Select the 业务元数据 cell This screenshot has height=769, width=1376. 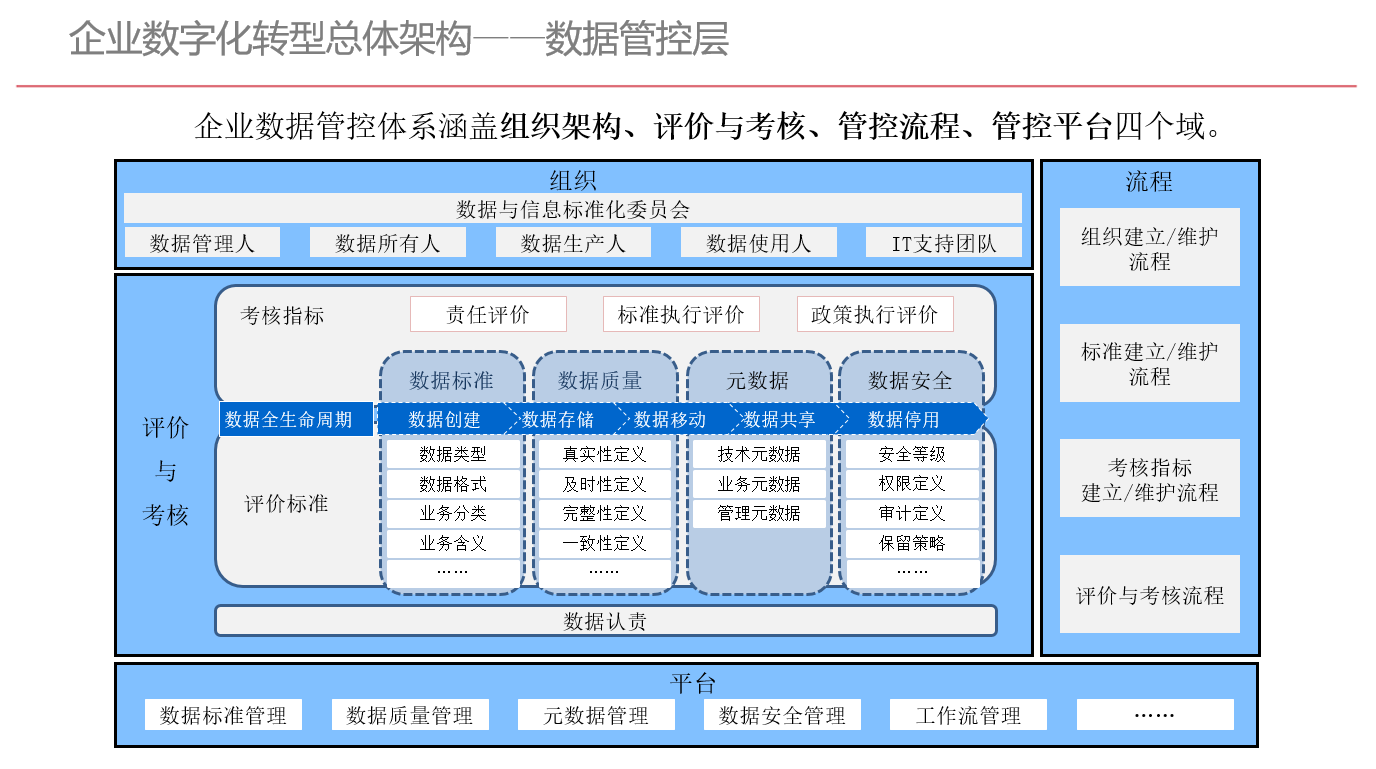click(759, 484)
